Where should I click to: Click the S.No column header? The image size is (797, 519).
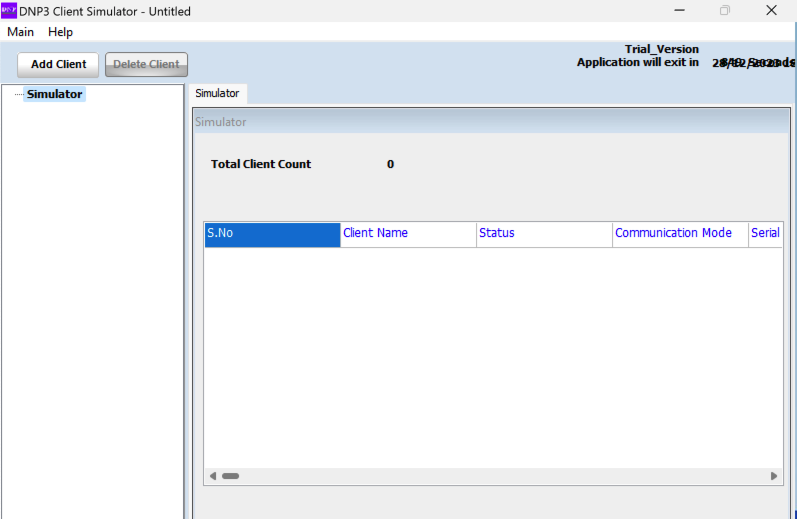pos(272,235)
